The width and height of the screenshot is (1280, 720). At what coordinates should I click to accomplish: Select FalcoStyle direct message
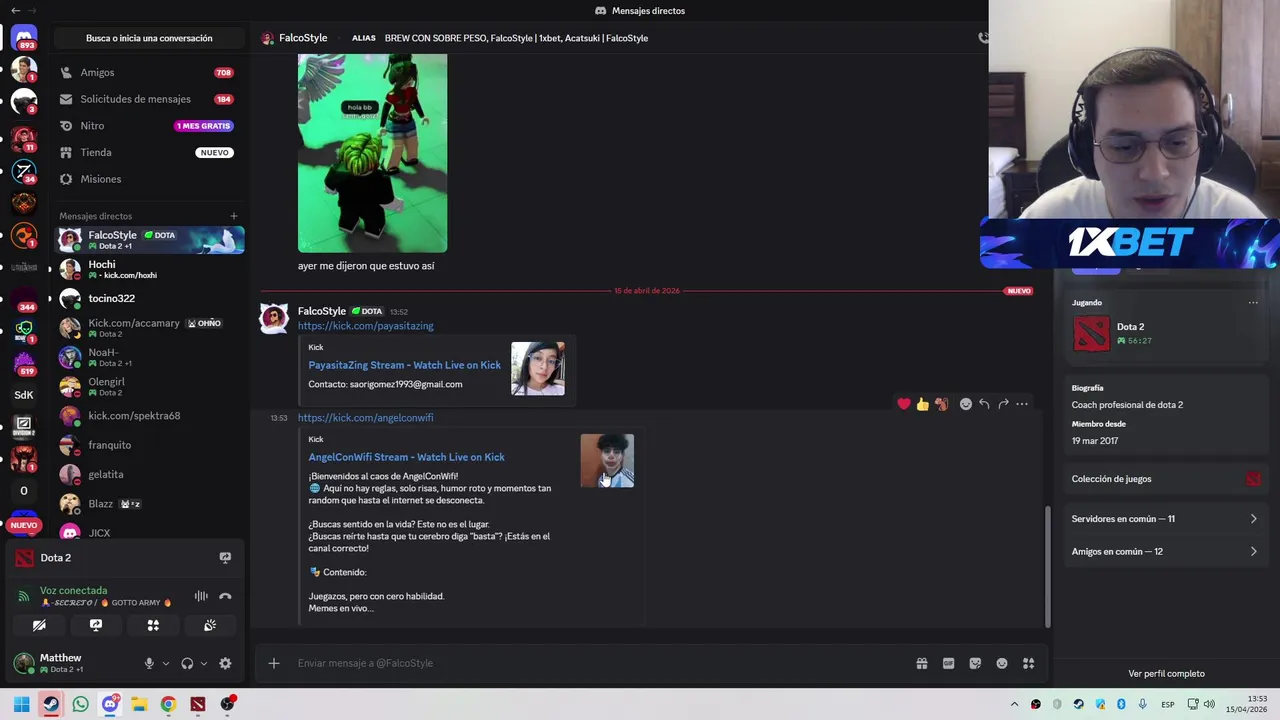[x=149, y=240]
